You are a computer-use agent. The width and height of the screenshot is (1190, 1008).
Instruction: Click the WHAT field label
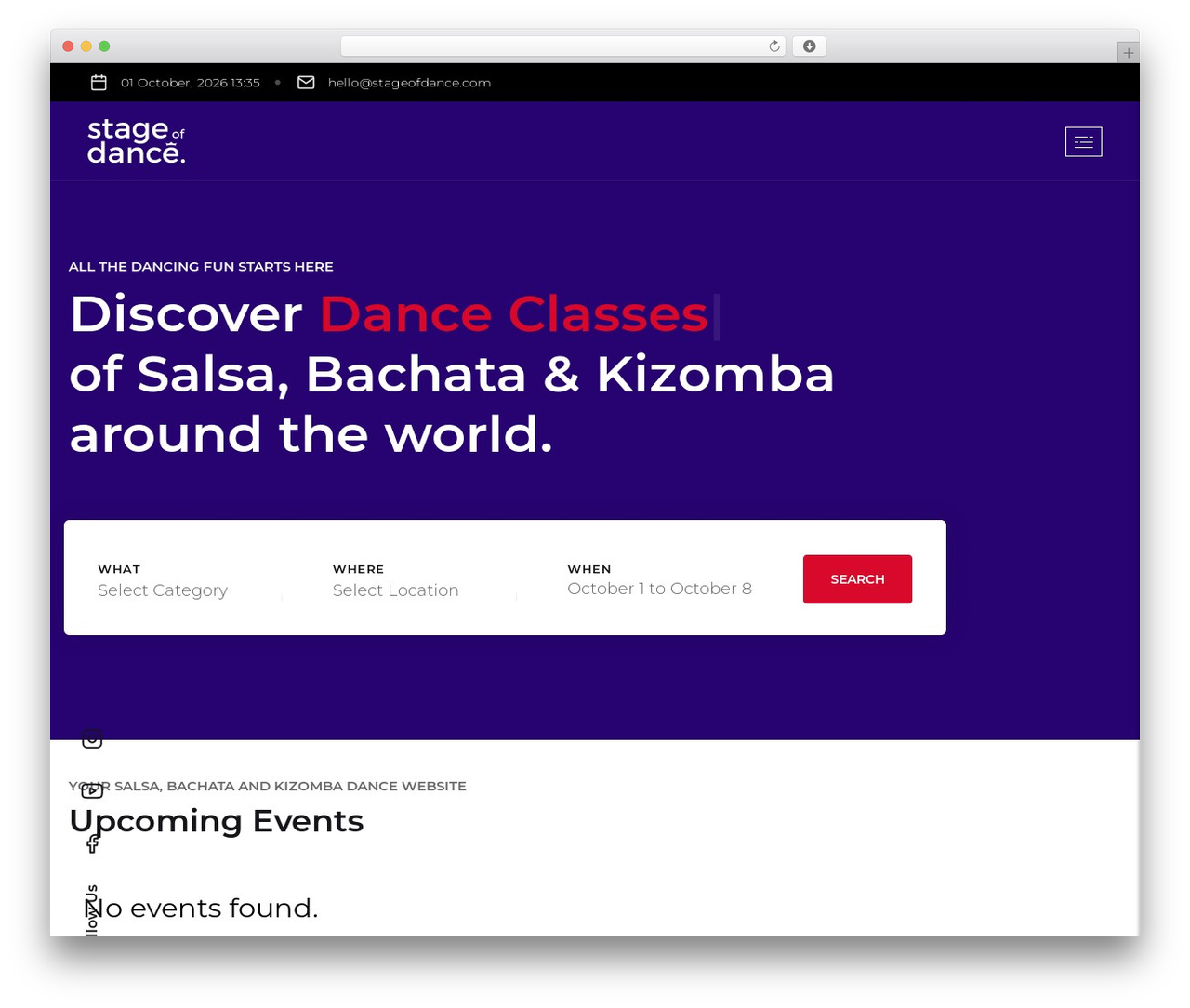(x=119, y=569)
